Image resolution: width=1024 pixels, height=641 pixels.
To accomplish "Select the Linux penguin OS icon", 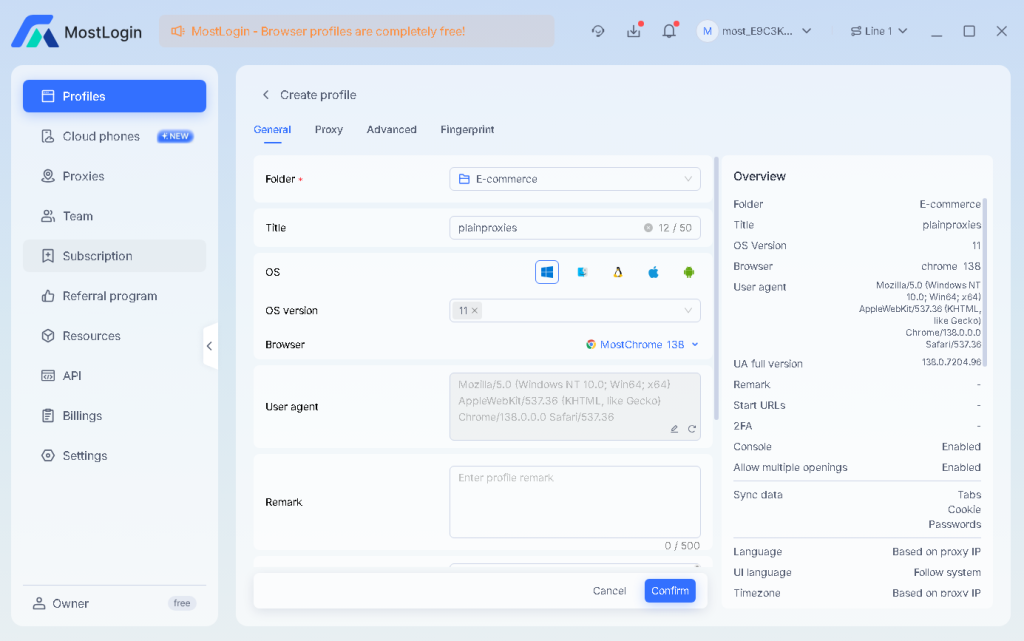I will 618,272.
